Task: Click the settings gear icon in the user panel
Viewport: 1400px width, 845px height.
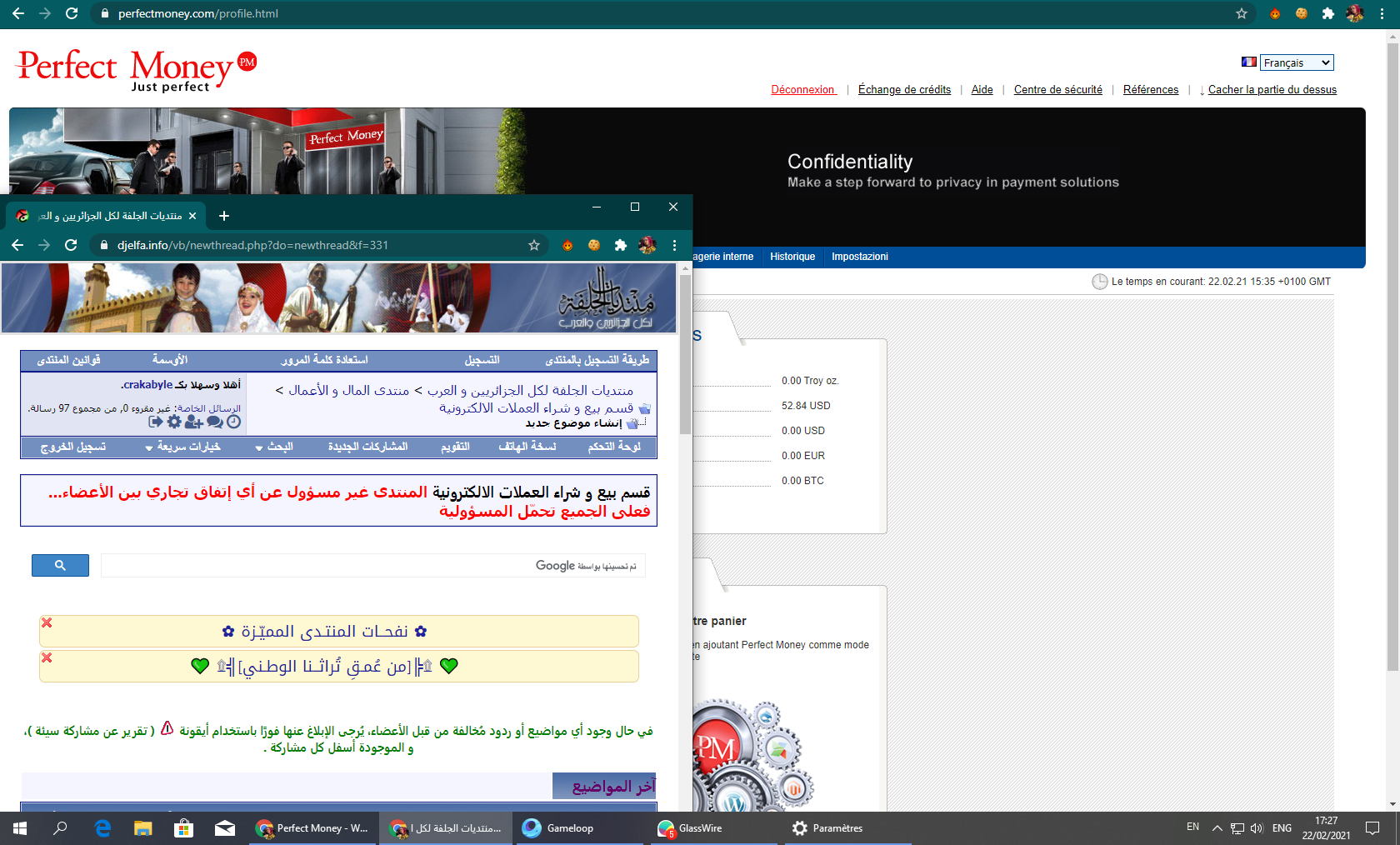Action: point(174,422)
